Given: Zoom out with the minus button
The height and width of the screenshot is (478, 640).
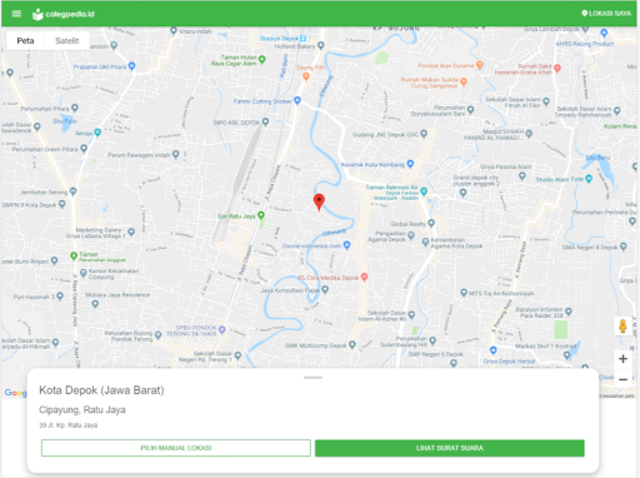Looking at the screenshot, I should coord(623,380).
